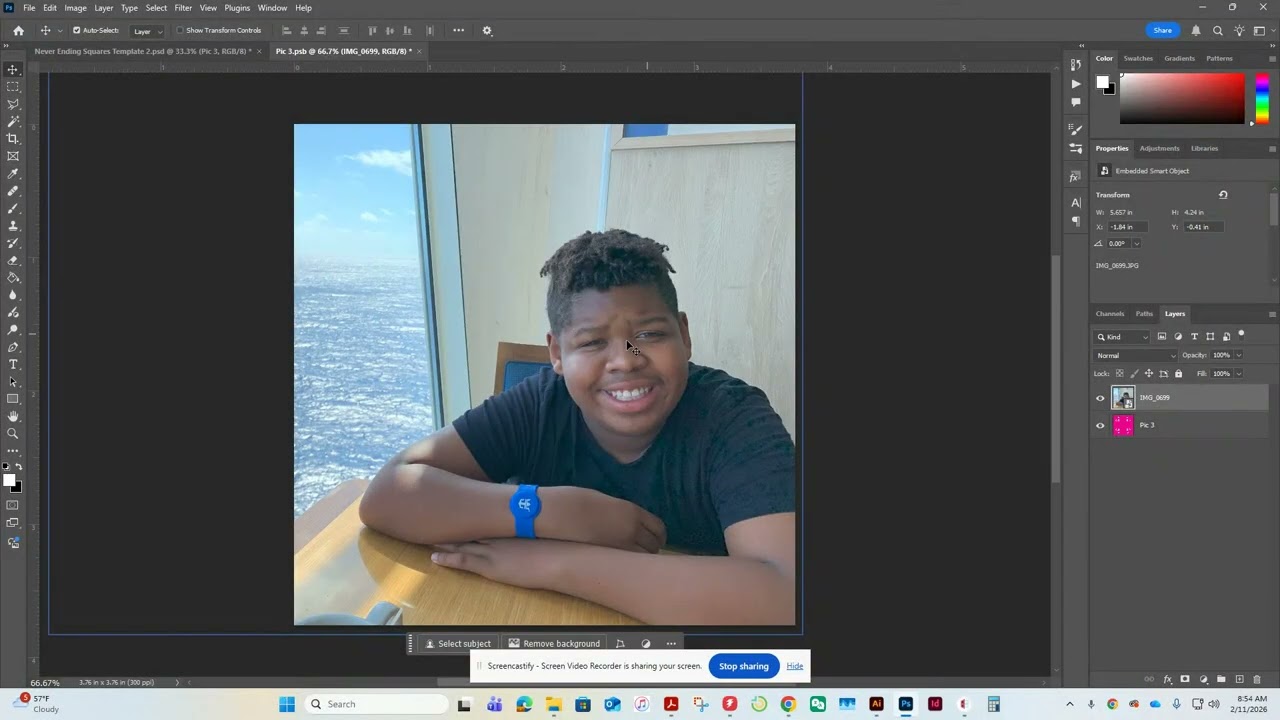1280x720 pixels.
Task: Click Select subject button
Action: [x=458, y=644]
